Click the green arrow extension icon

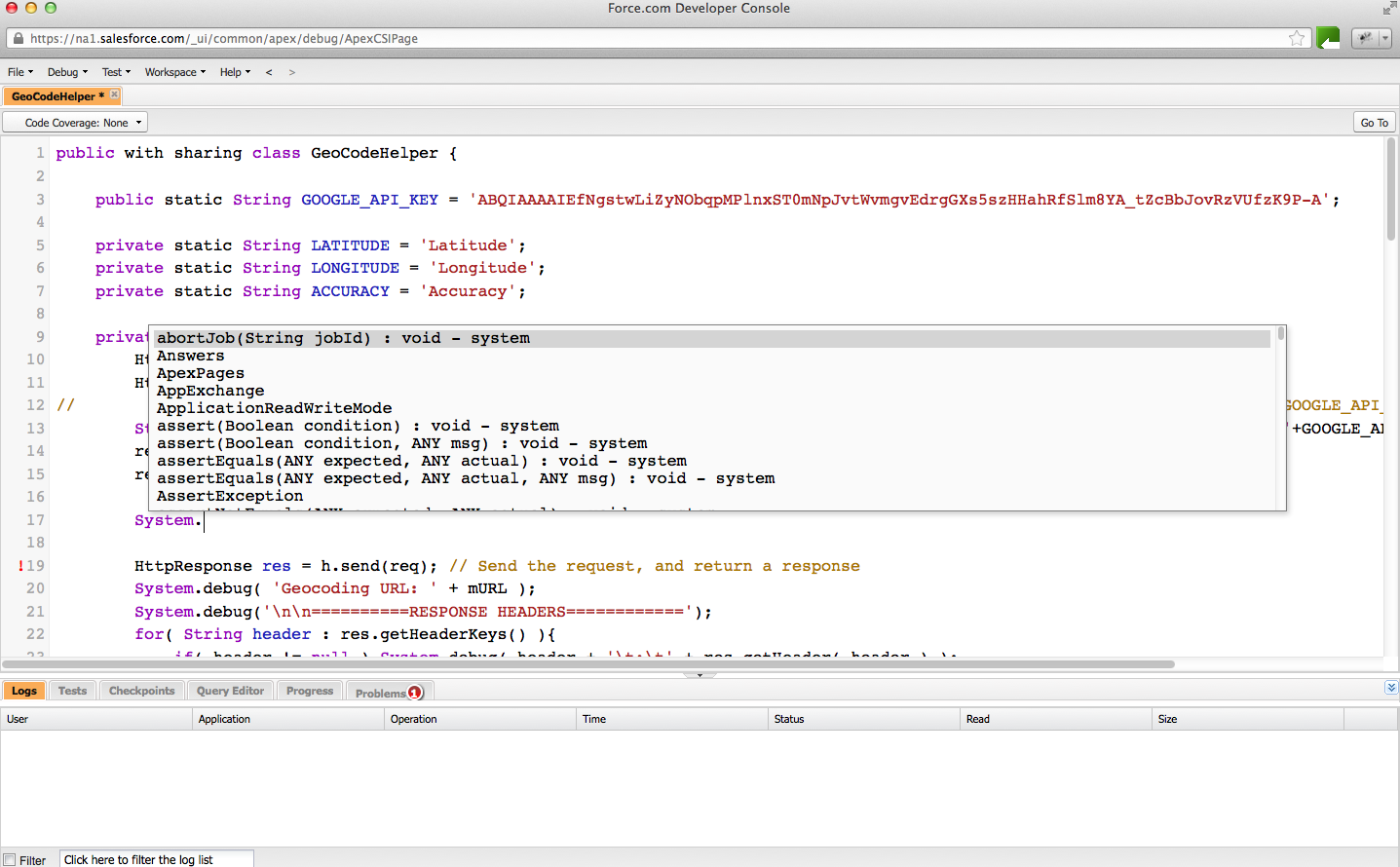1328,38
